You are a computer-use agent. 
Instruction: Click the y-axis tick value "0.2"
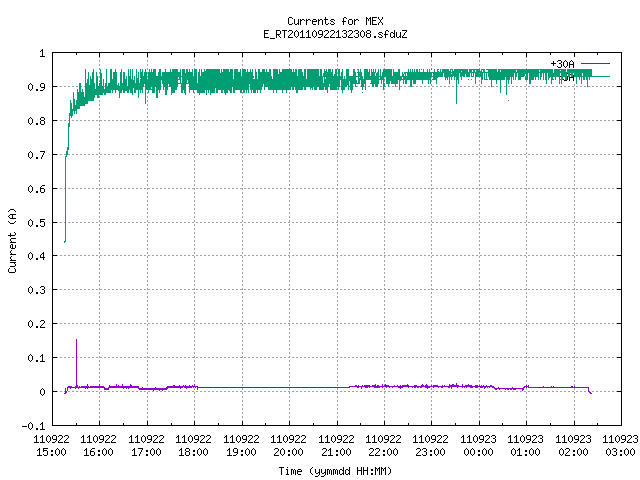pyautogui.click(x=36, y=324)
